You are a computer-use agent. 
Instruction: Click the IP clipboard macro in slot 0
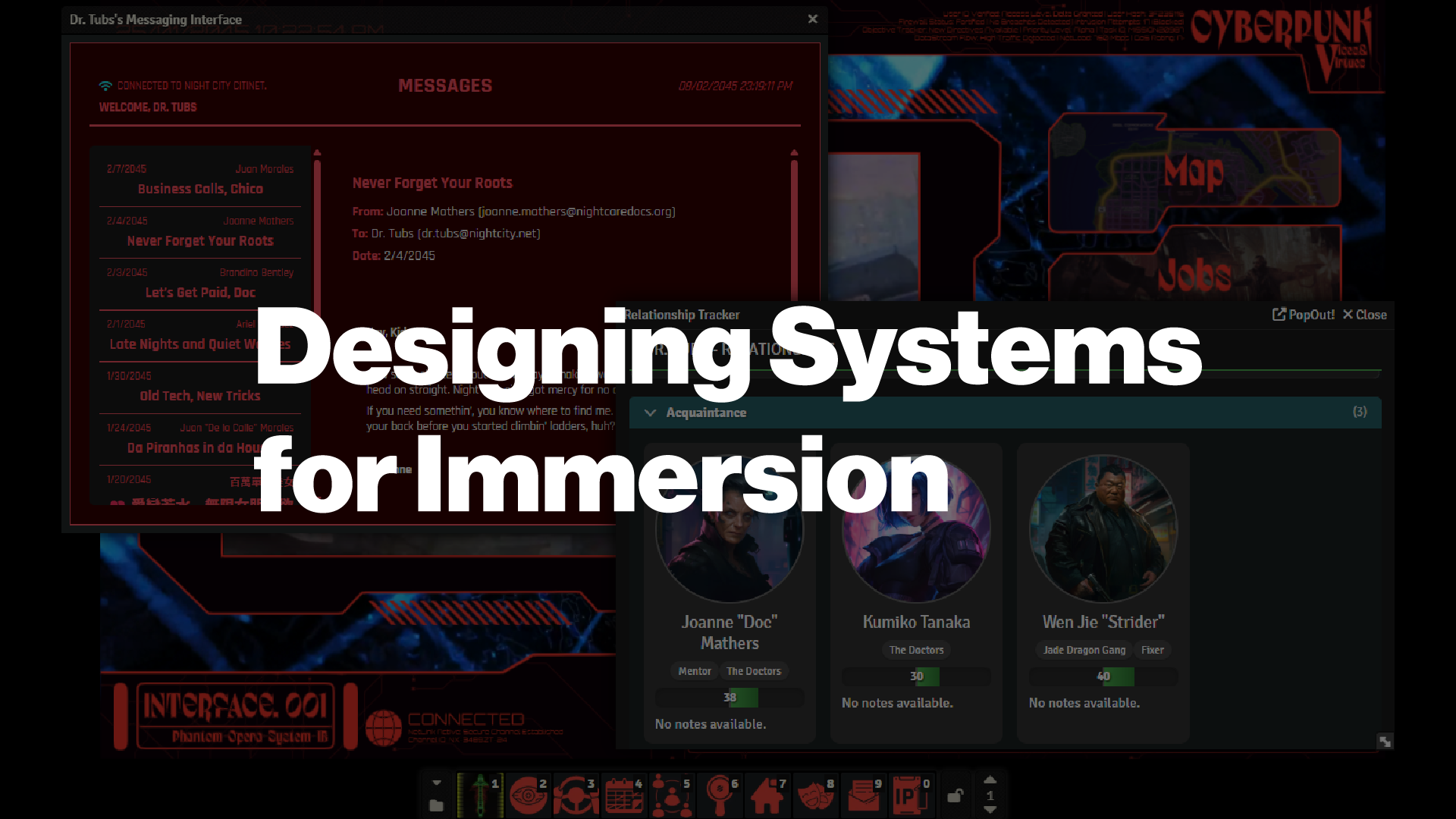pyautogui.click(x=911, y=795)
